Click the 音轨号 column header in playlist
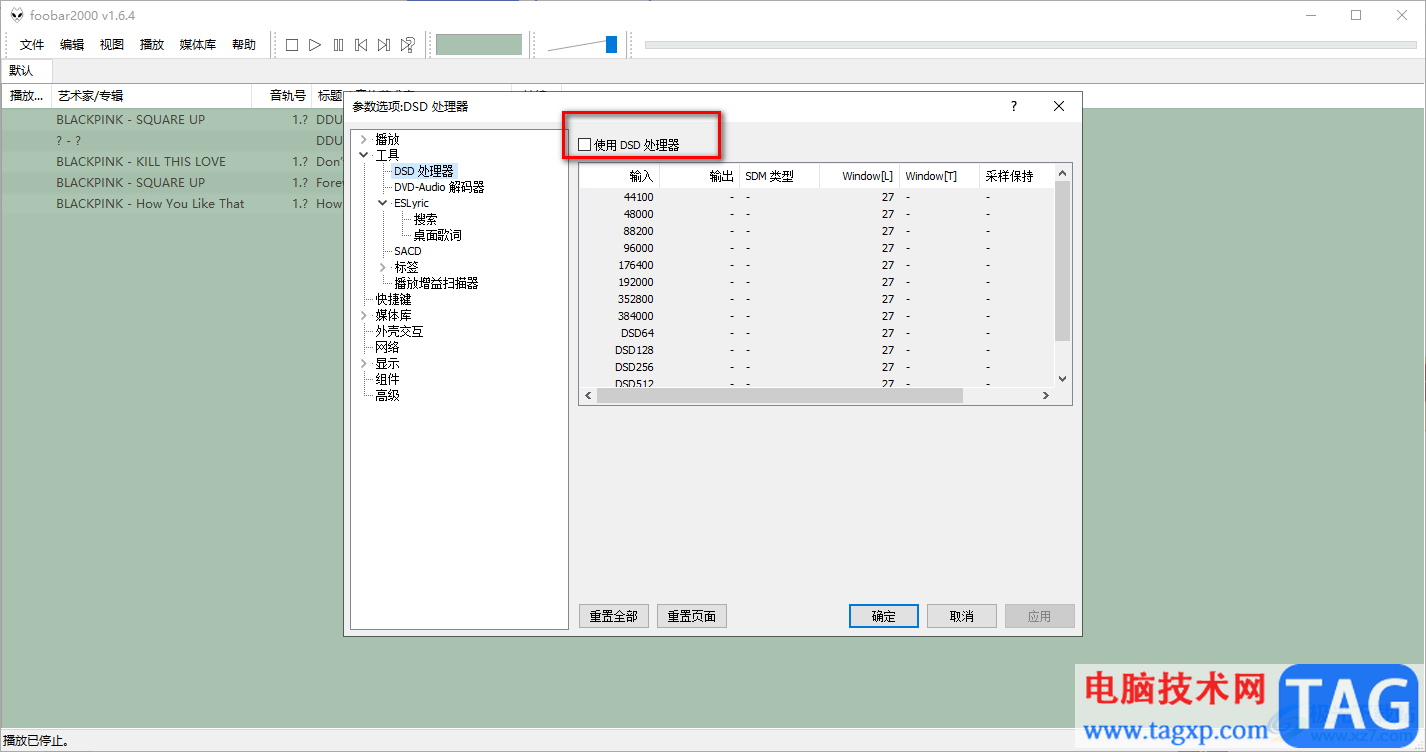1426x752 pixels. point(282,96)
